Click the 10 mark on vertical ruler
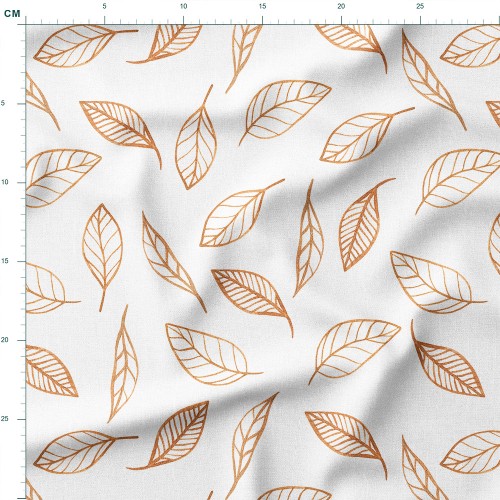This screenshot has height=500, width=500. click(4, 182)
